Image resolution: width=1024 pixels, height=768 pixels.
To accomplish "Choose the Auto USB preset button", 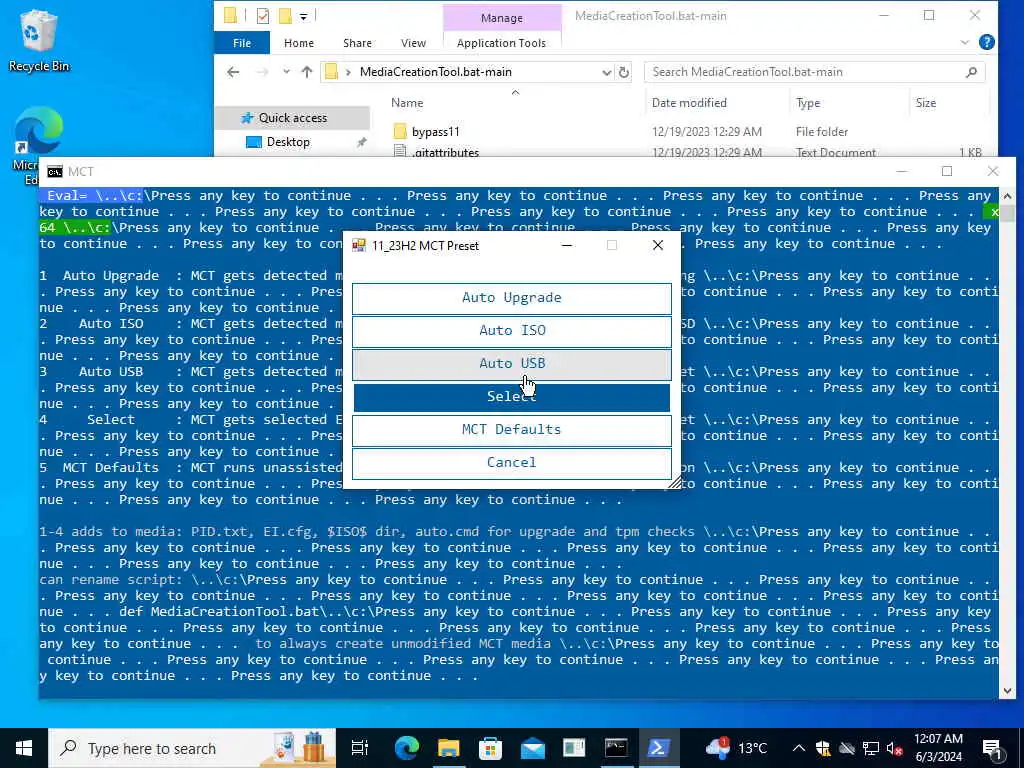I will point(511,363).
